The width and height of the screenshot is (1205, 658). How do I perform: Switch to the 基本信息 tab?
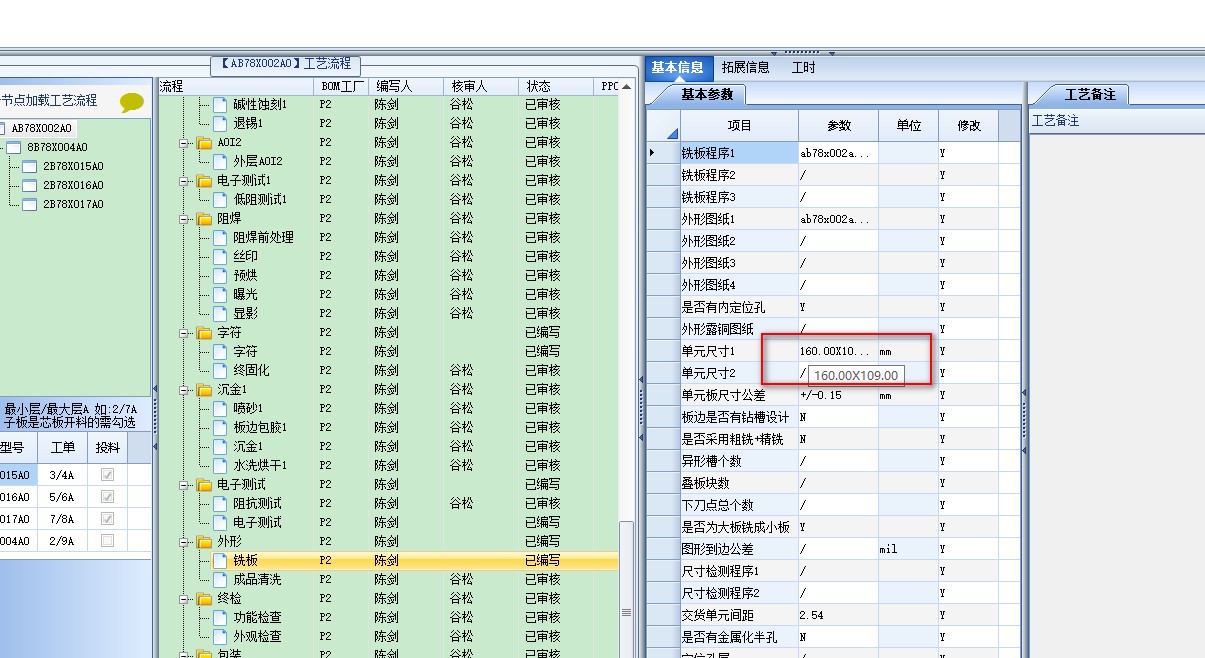677,68
